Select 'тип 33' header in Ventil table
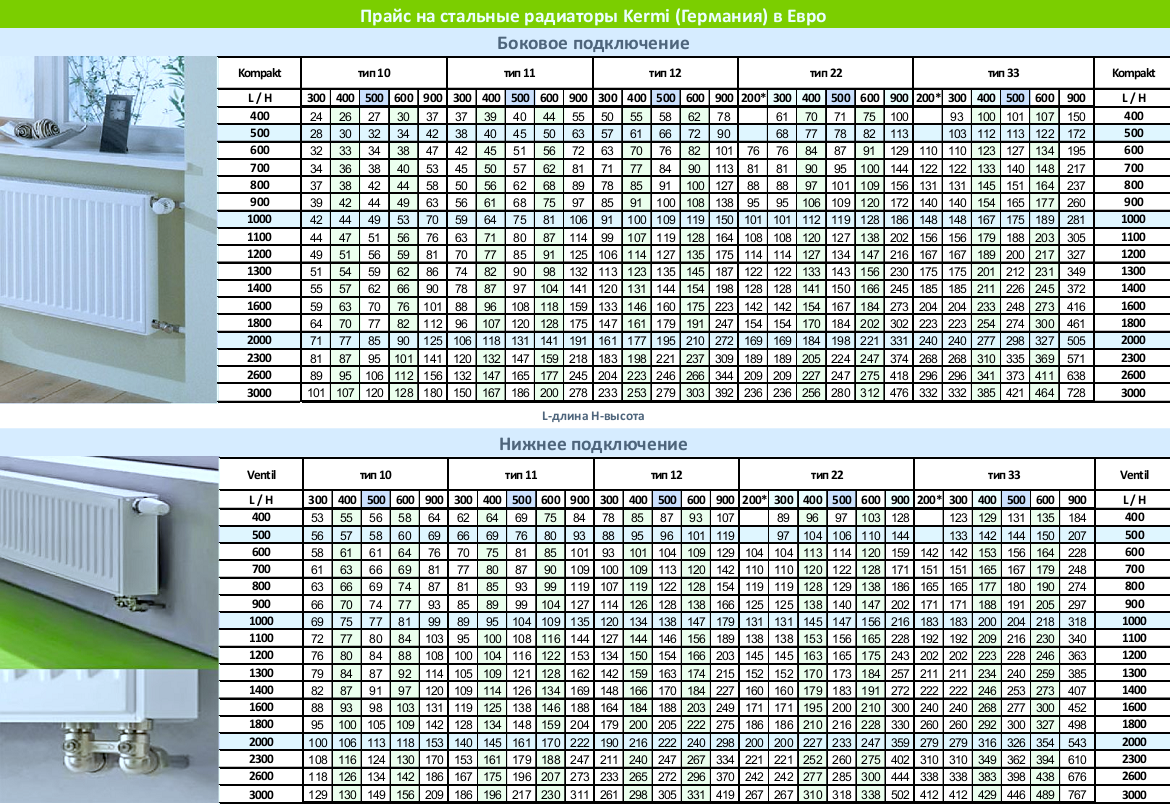The image size is (1170, 805). click(x=1004, y=475)
